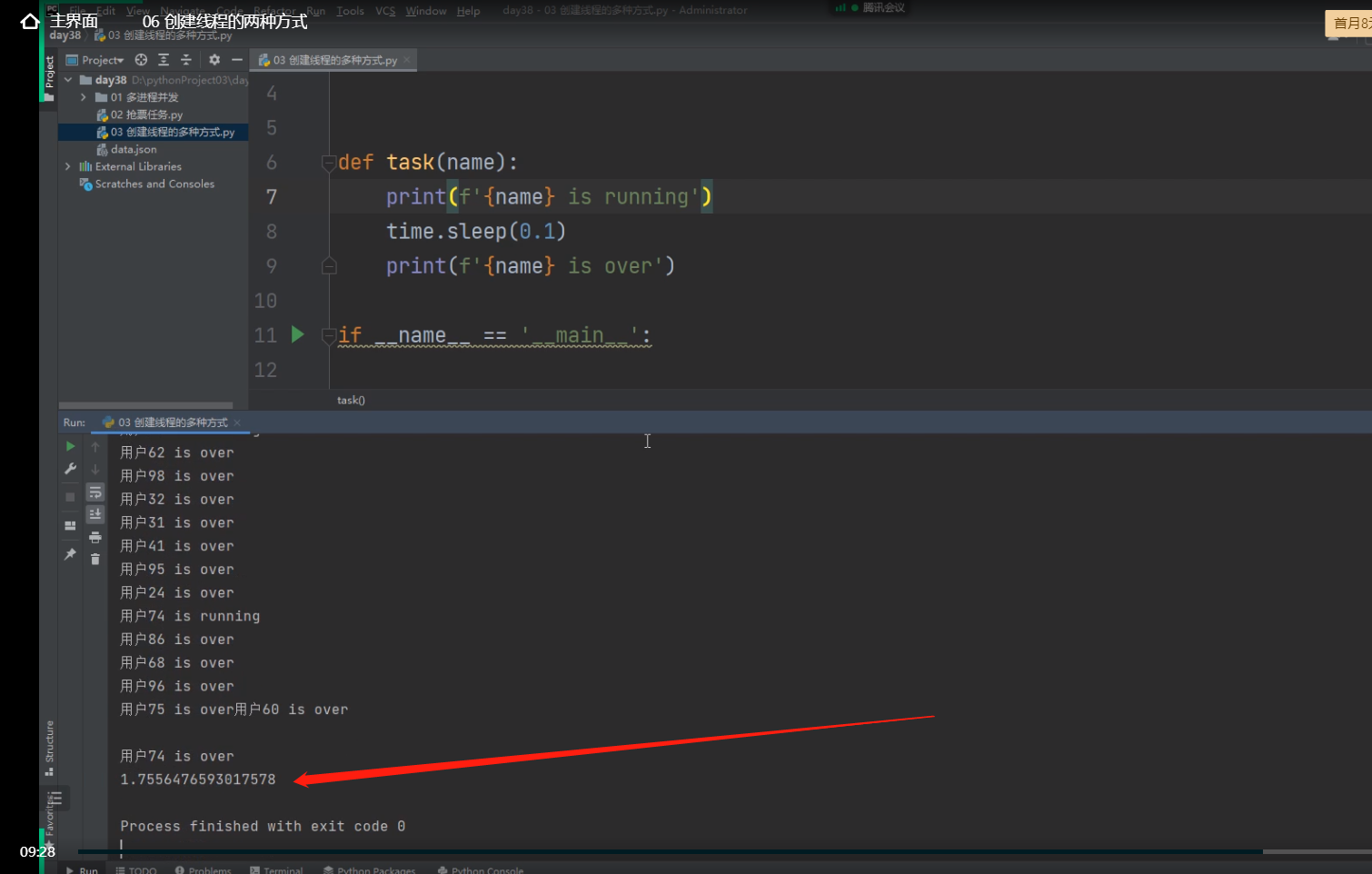Image resolution: width=1372 pixels, height=874 pixels.
Task: Open the Python Console bottom tab
Action: pos(480,869)
